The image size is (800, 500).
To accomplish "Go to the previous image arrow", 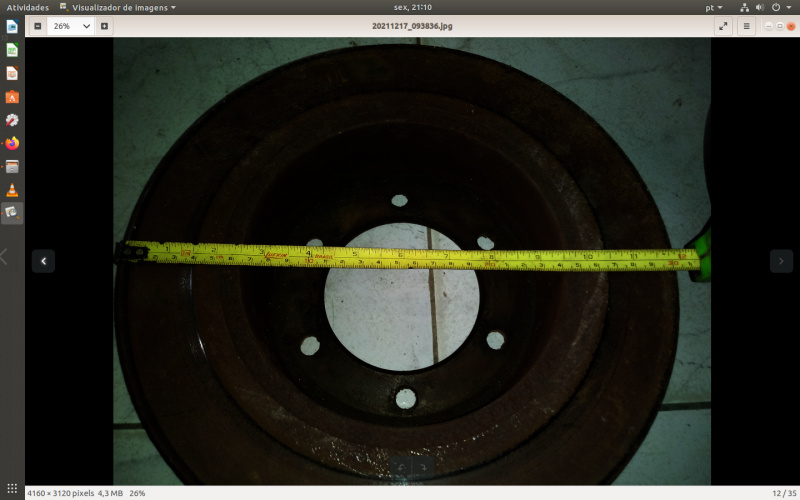I will (x=43, y=261).
